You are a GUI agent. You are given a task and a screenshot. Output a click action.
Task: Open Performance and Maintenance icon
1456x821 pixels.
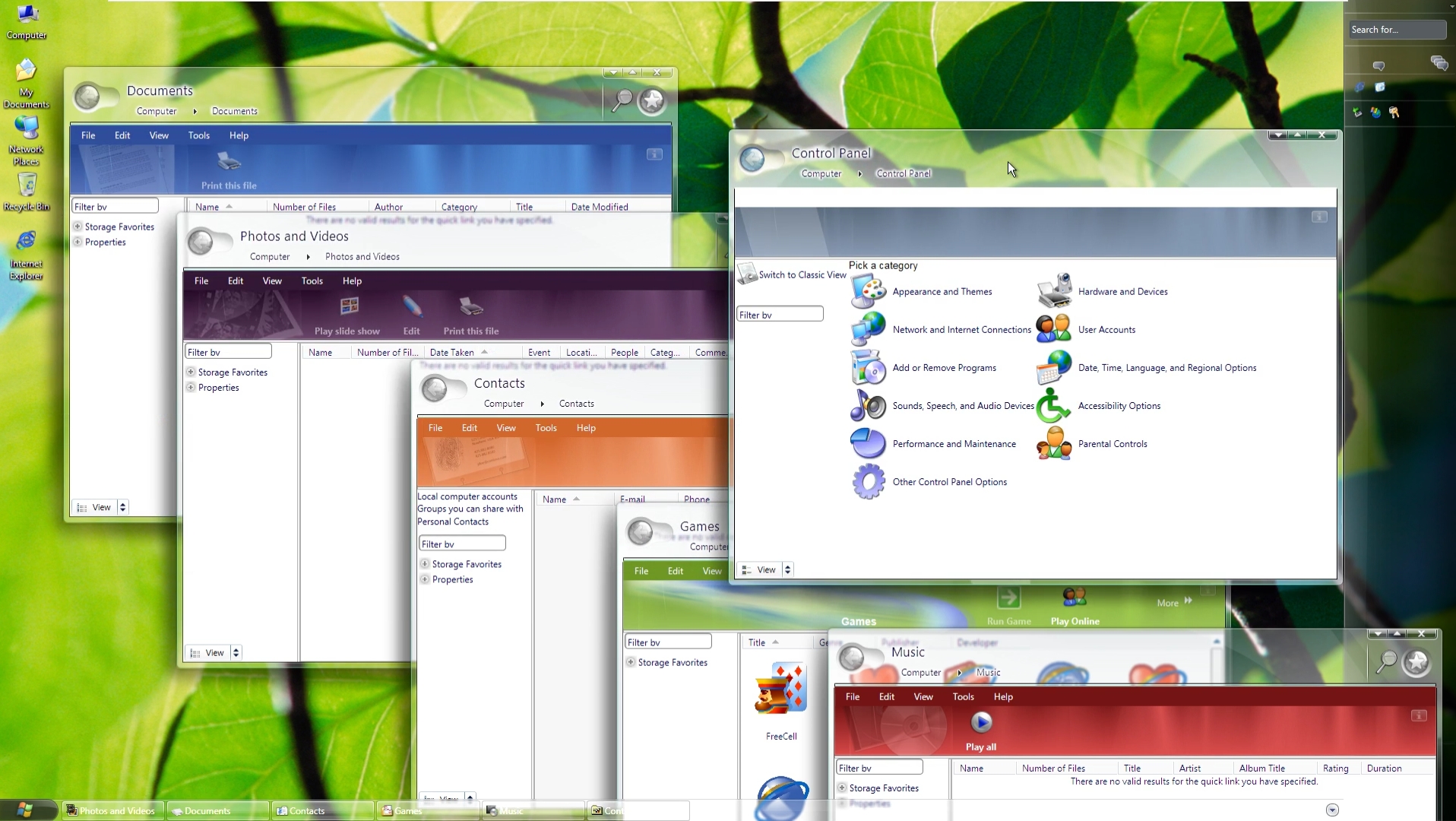[868, 443]
